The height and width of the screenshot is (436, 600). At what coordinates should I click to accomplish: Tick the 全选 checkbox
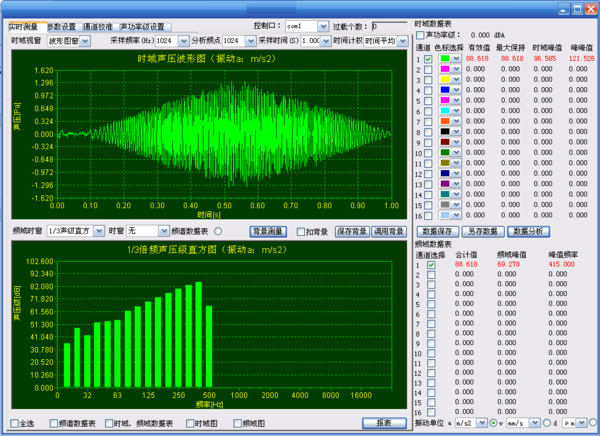tap(16, 423)
